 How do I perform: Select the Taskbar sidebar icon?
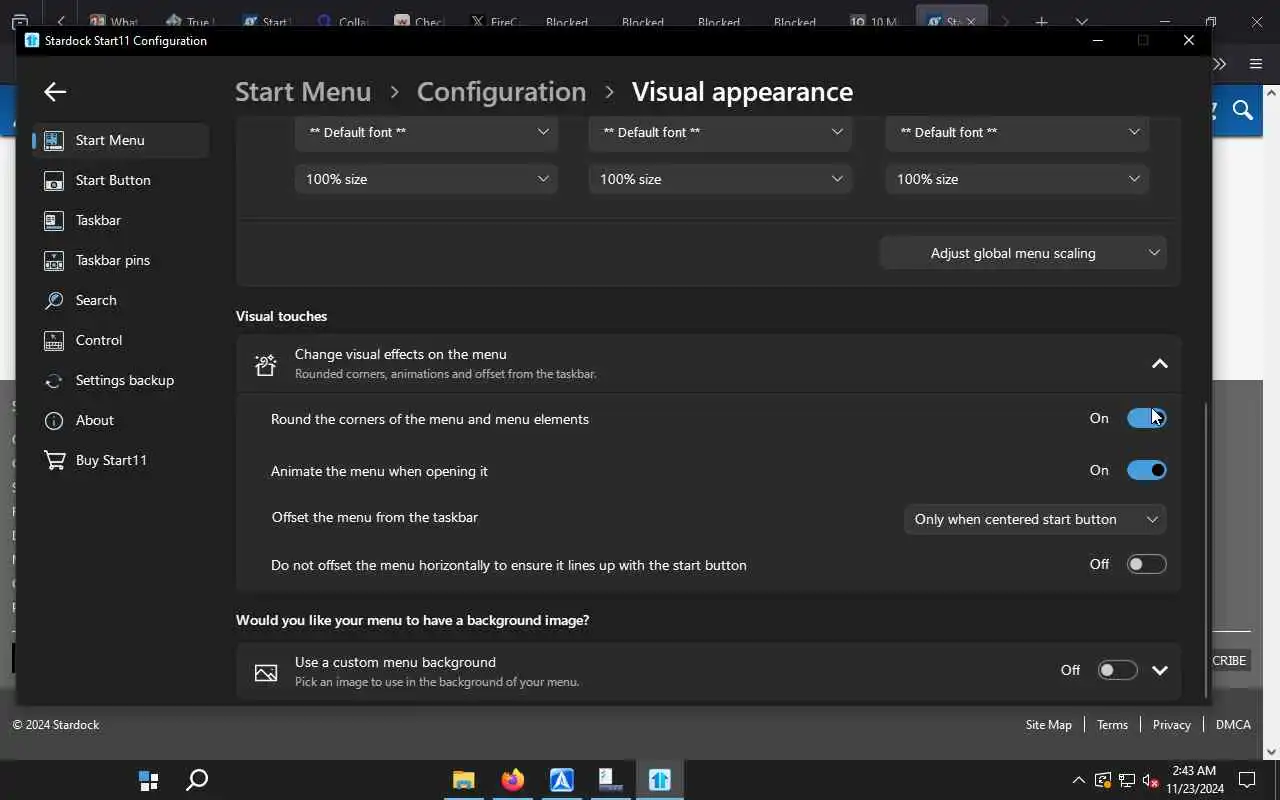point(54,221)
